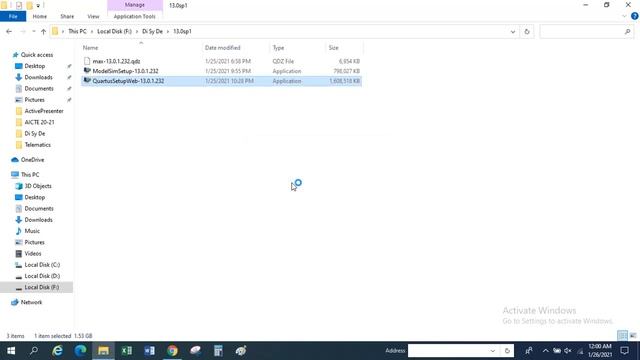Select the ModelSimSetup-13.0.1.232 application
Screen dimensions: 640x360
[125, 71]
